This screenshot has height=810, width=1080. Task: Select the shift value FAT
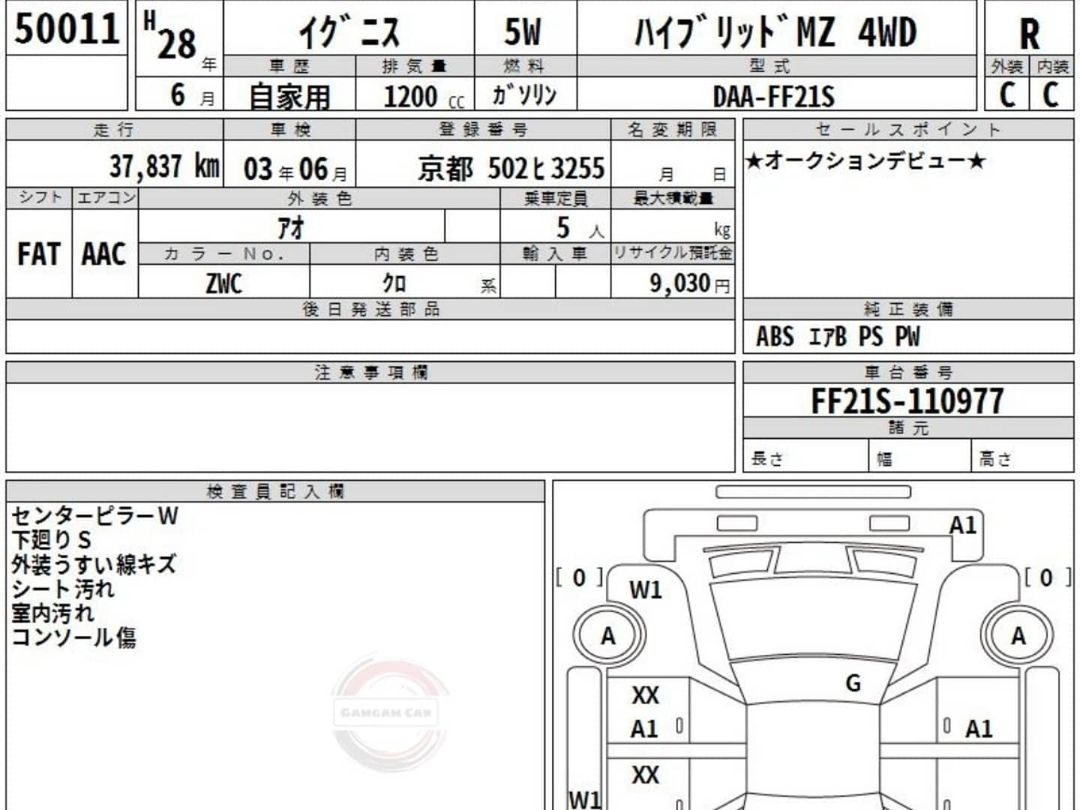(x=39, y=253)
